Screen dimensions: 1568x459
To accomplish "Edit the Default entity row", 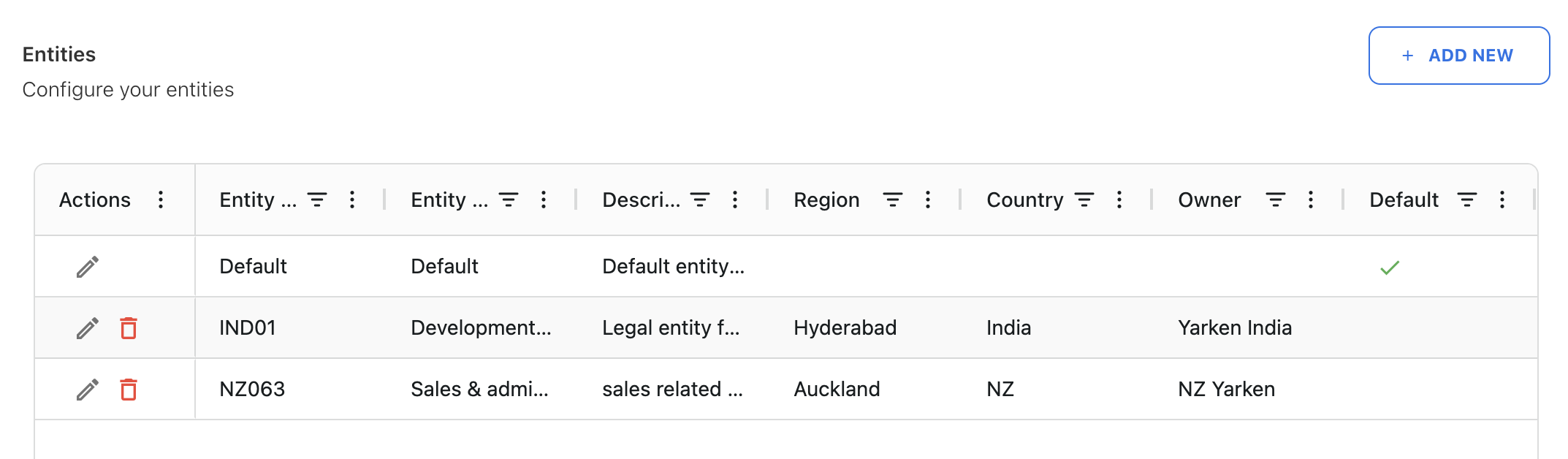I will point(88,267).
